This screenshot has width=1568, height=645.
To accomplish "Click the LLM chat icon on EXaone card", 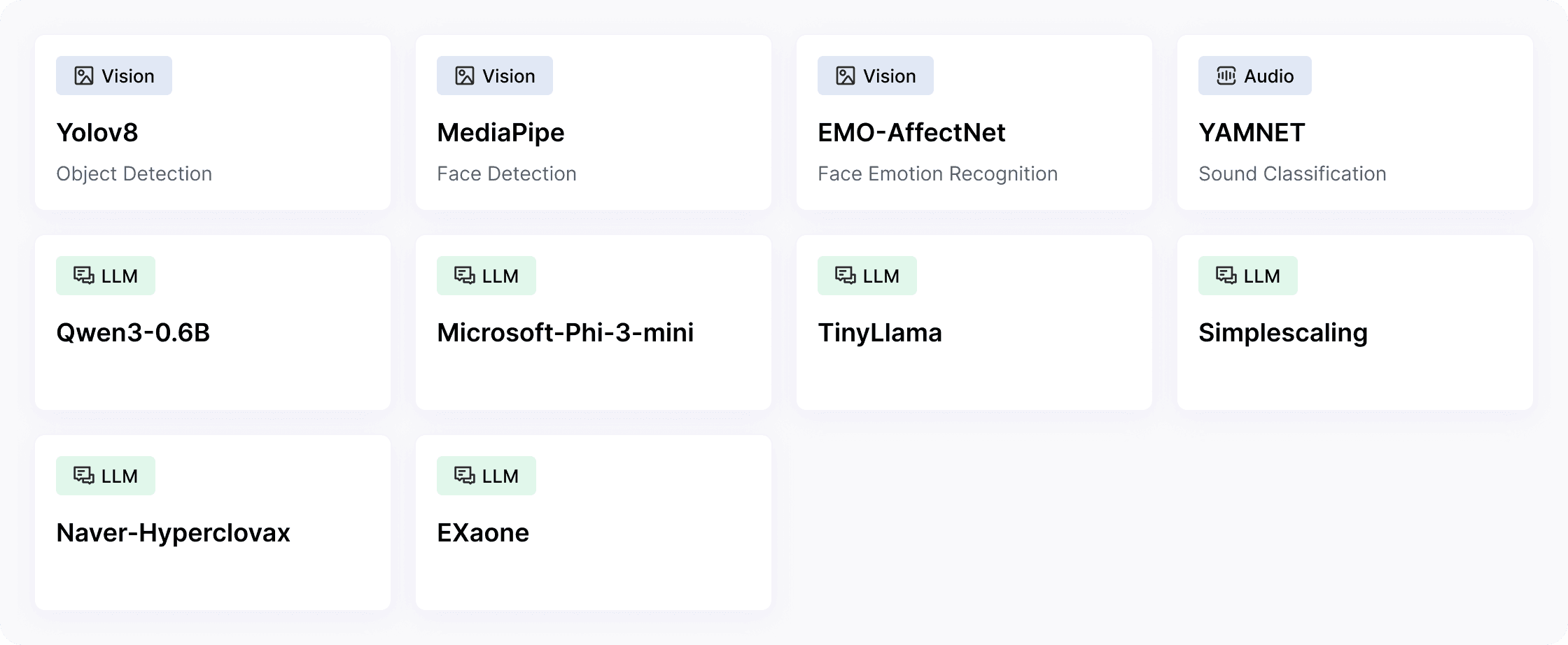I will click(465, 476).
